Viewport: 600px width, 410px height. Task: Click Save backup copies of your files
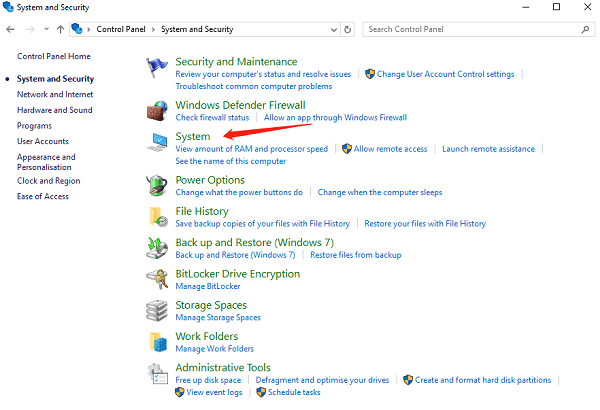coord(262,224)
